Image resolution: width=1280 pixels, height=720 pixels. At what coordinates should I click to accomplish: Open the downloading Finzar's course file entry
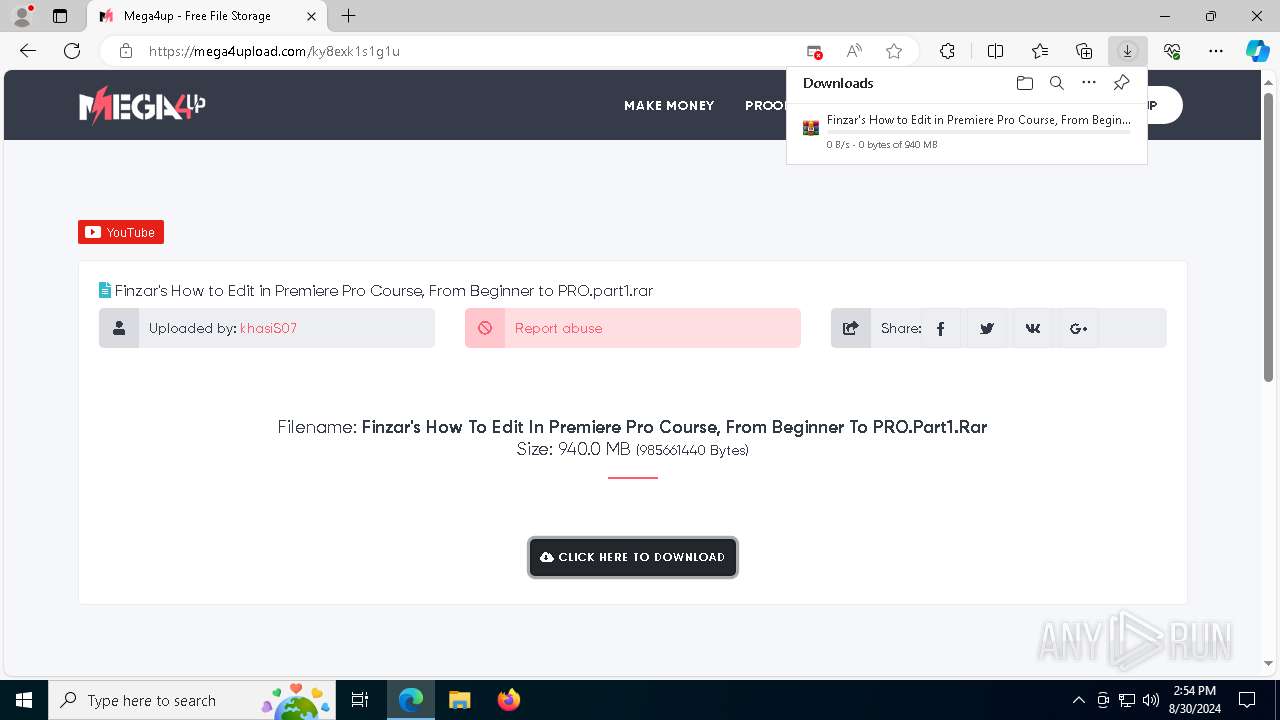click(x=967, y=131)
